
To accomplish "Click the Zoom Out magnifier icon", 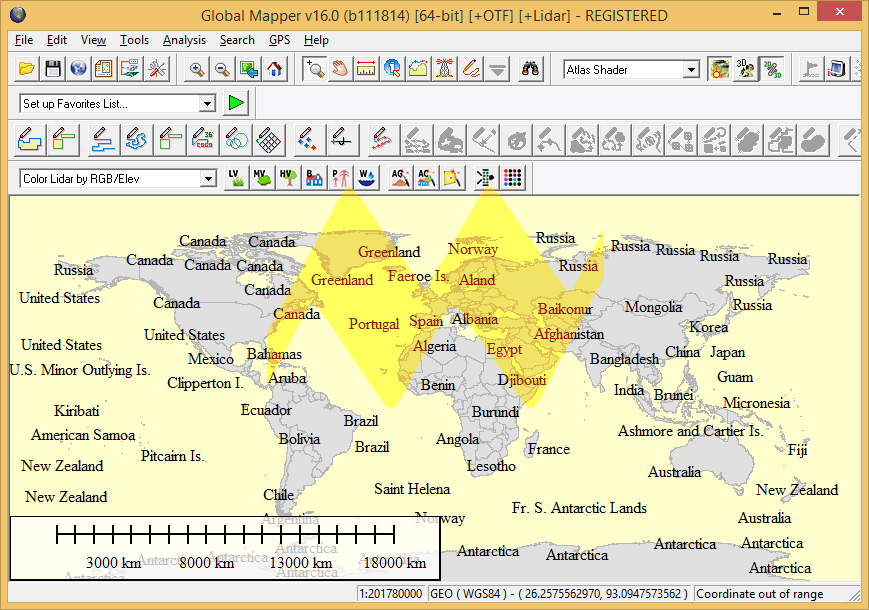I will click(x=222, y=69).
